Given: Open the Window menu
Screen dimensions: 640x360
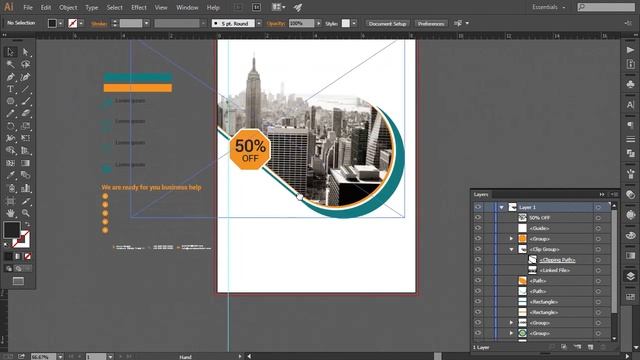Looking at the screenshot, I should [x=187, y=7].
